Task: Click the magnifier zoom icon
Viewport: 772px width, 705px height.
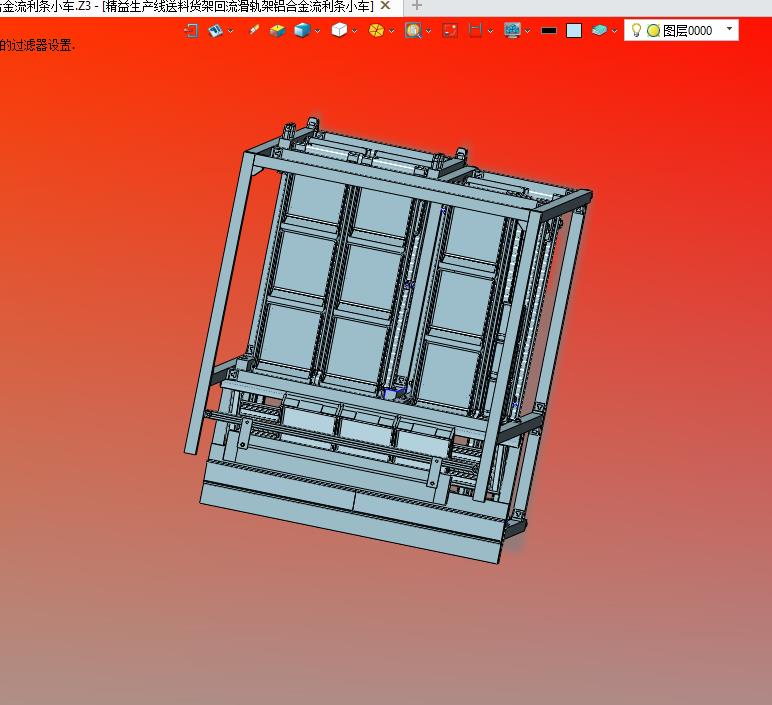Action: click(x=413, y=31)
